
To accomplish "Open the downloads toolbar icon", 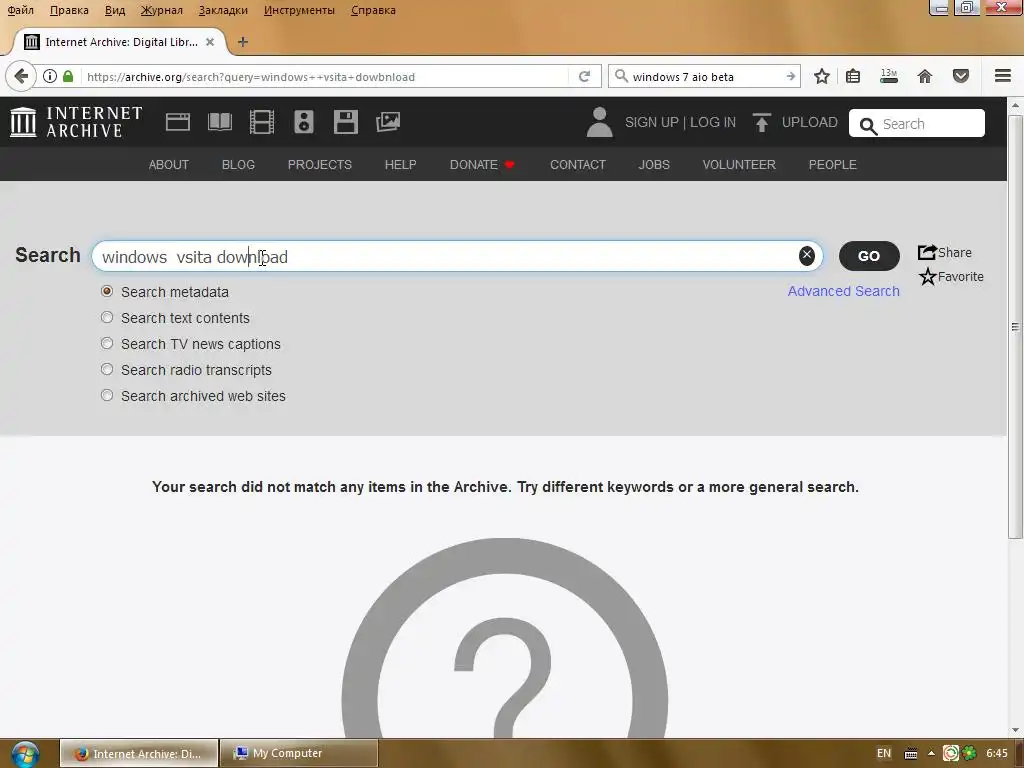I will point(889,76).
